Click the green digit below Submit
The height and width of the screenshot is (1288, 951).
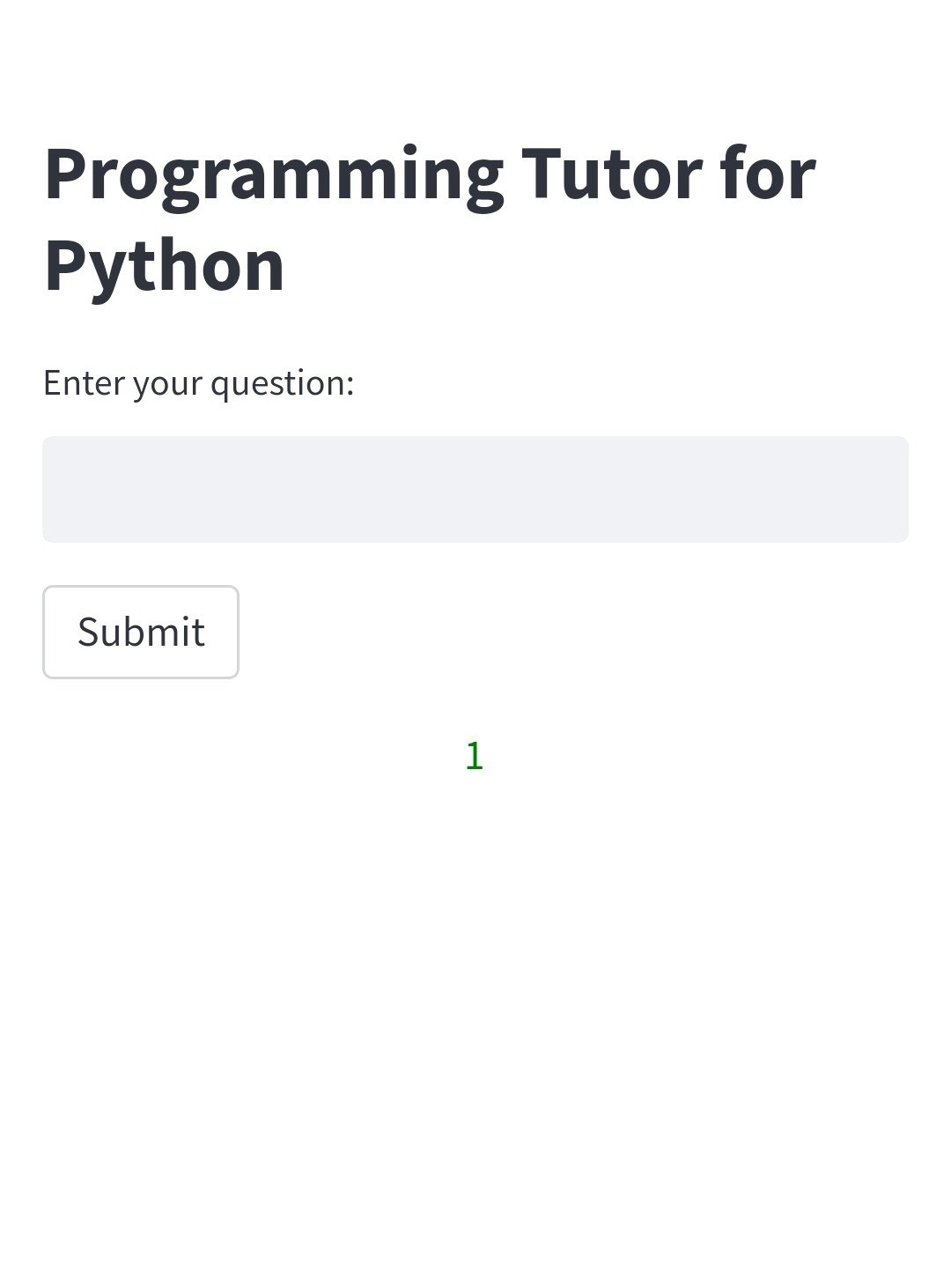click(475, 756)
